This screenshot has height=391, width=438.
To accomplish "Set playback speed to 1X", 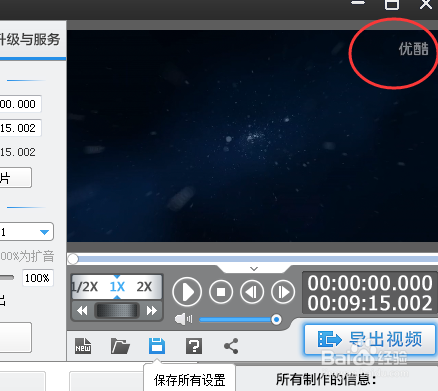I will tap(117, 287).
